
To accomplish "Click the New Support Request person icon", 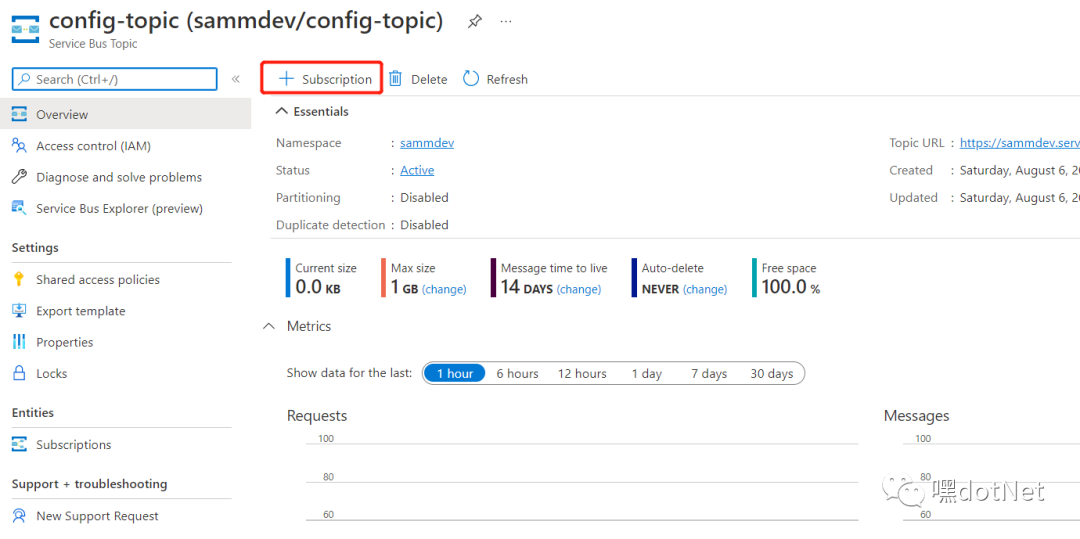I will (19, 516).
